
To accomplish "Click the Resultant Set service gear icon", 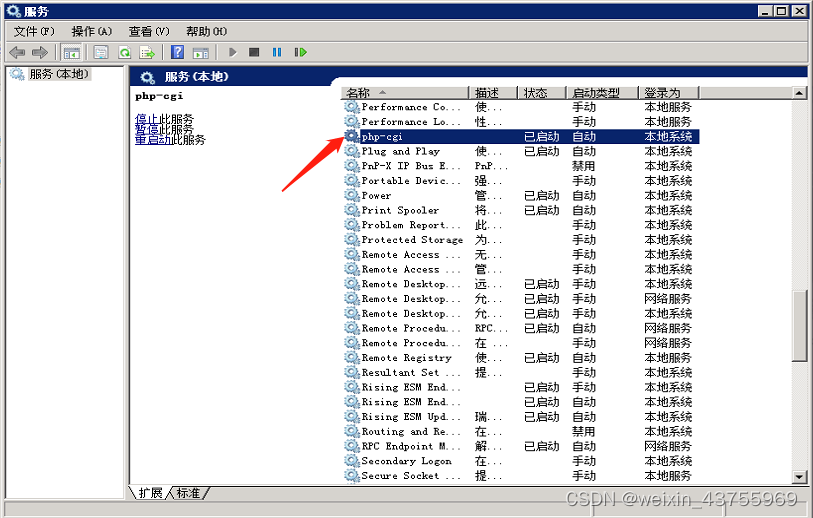I will point(352,372).
